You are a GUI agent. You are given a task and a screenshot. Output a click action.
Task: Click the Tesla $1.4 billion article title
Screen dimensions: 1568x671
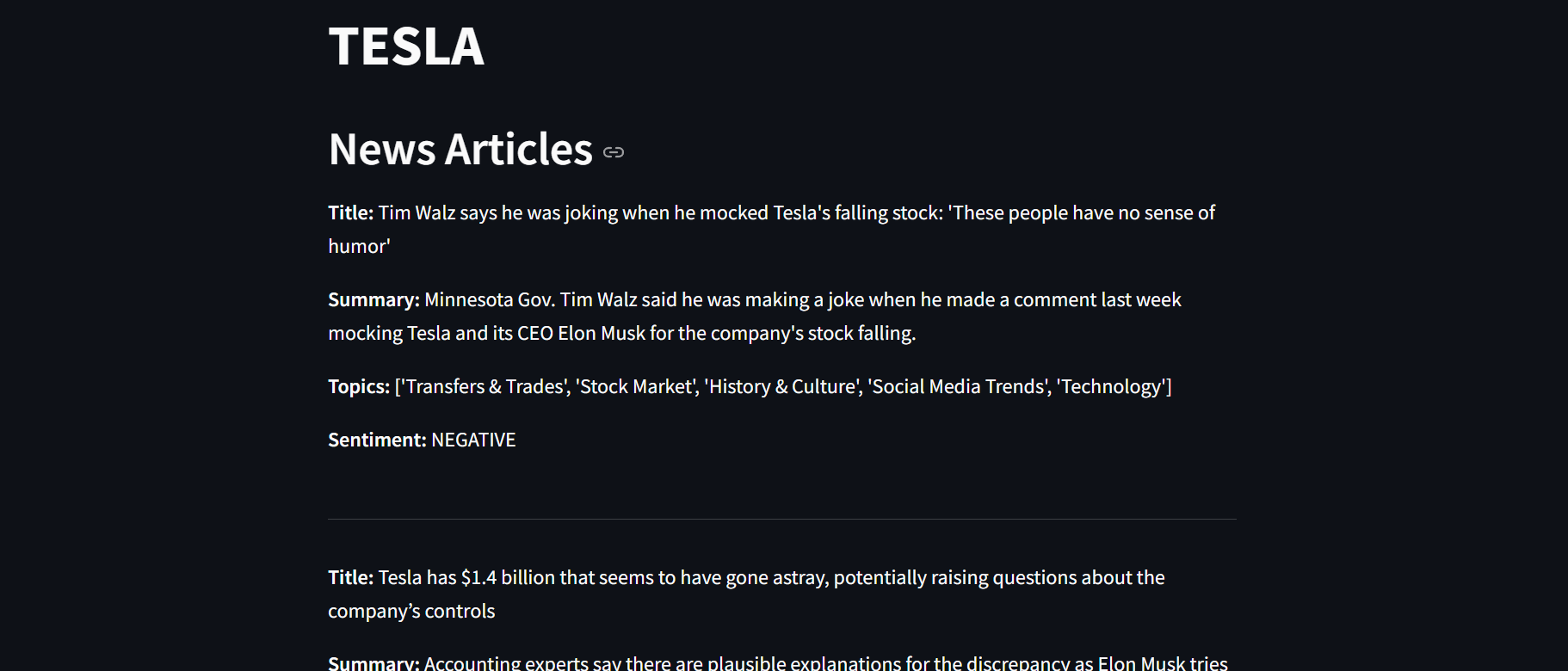point(746,594)
